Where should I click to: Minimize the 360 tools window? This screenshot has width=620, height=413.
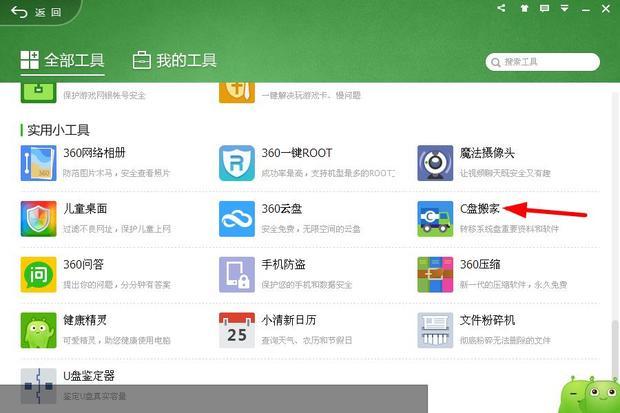[586, 9]
